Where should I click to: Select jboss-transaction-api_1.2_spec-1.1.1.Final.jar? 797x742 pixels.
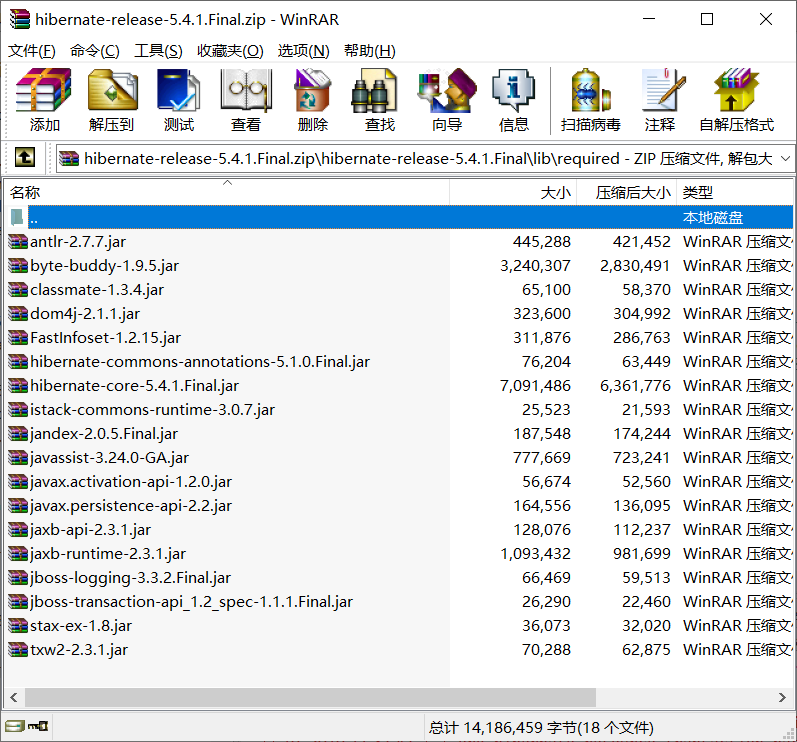[x=191, y=601]
